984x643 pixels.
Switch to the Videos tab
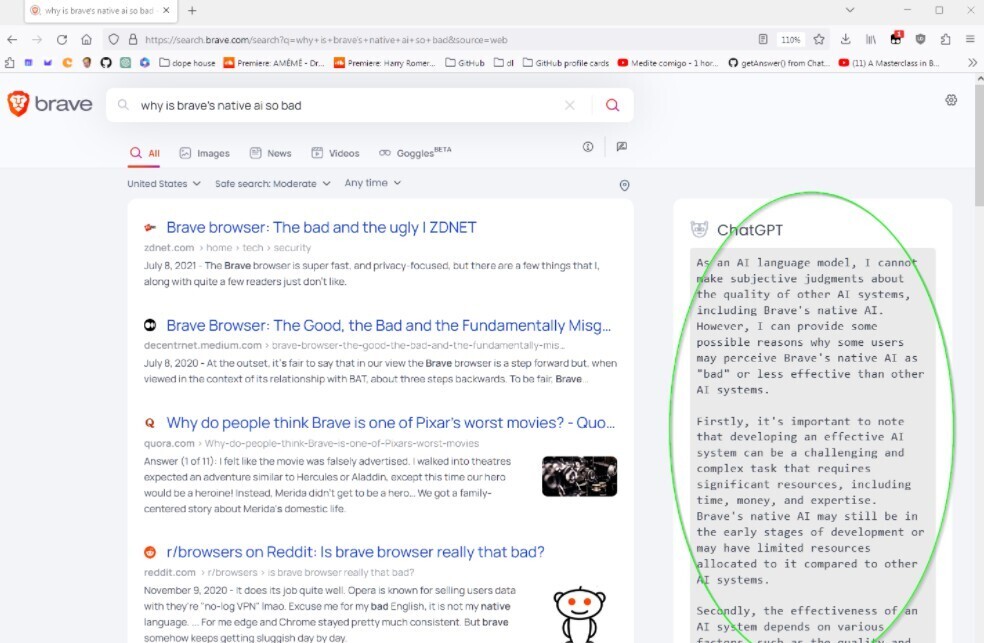point(335,153)
